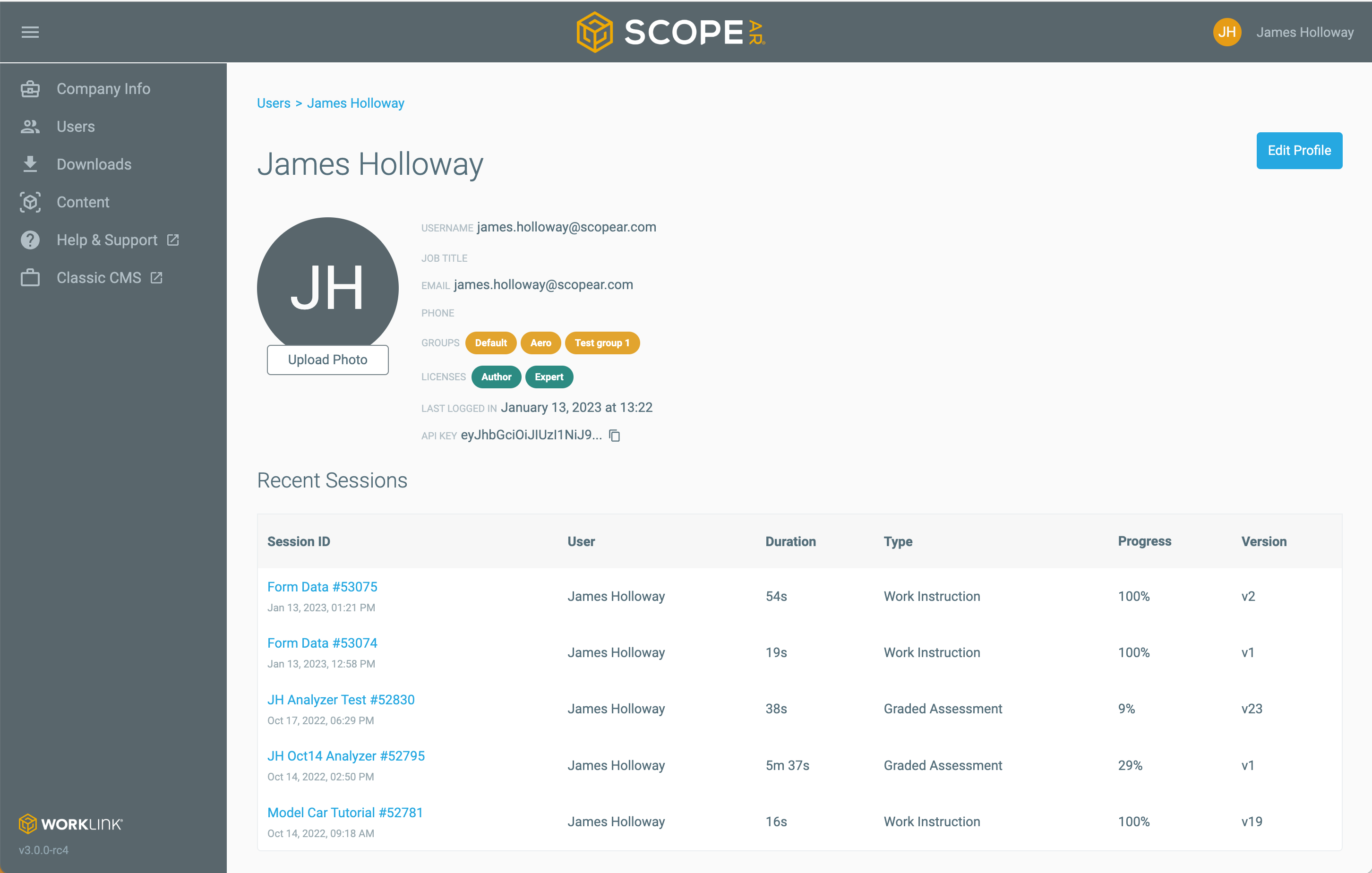Open the hamburger menu icon

(30, 32)
